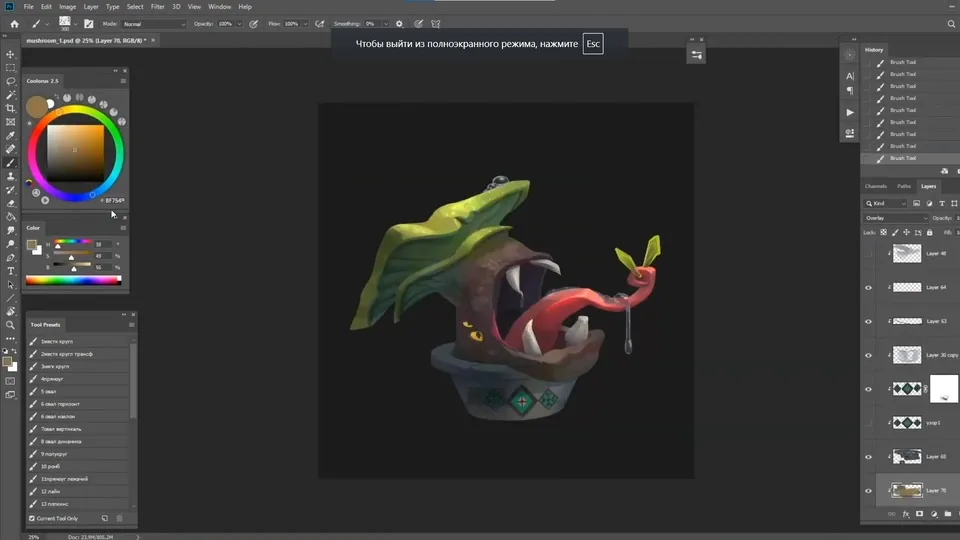Show Layer 48 visibility box

[x=868, y=253]
